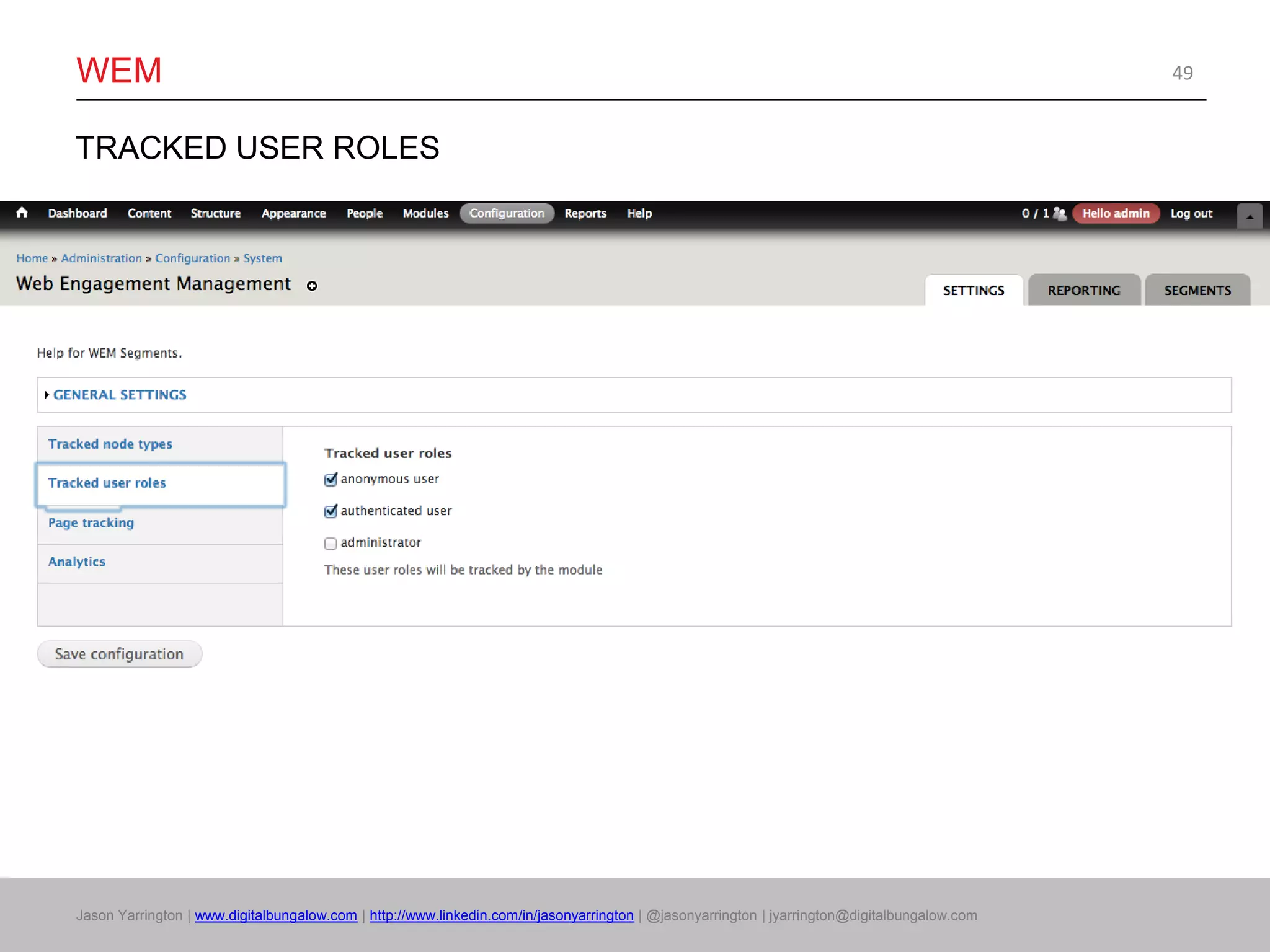Click the home icon in admin toolbar

22,213
